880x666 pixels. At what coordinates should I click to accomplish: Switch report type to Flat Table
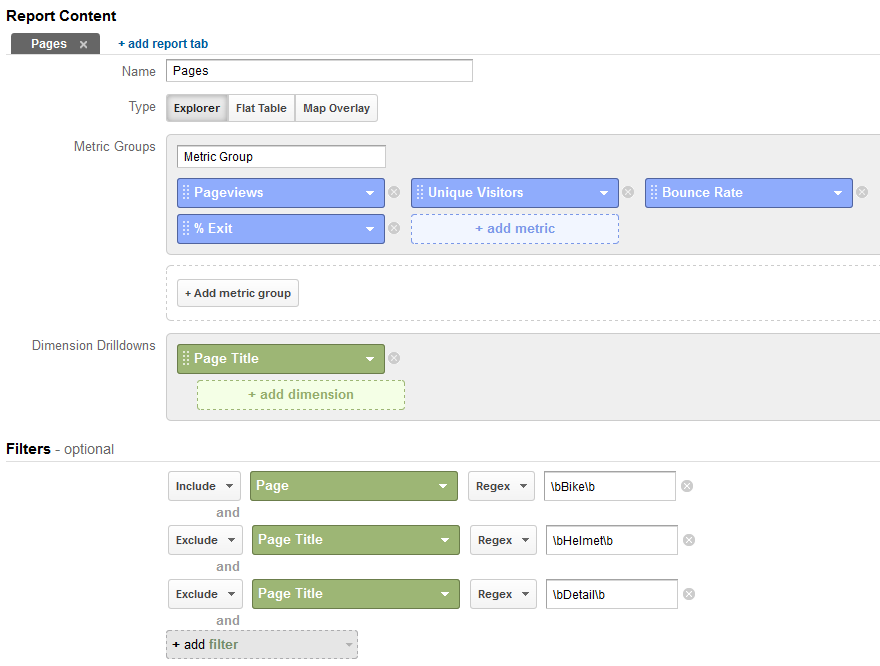click(261, 108)
